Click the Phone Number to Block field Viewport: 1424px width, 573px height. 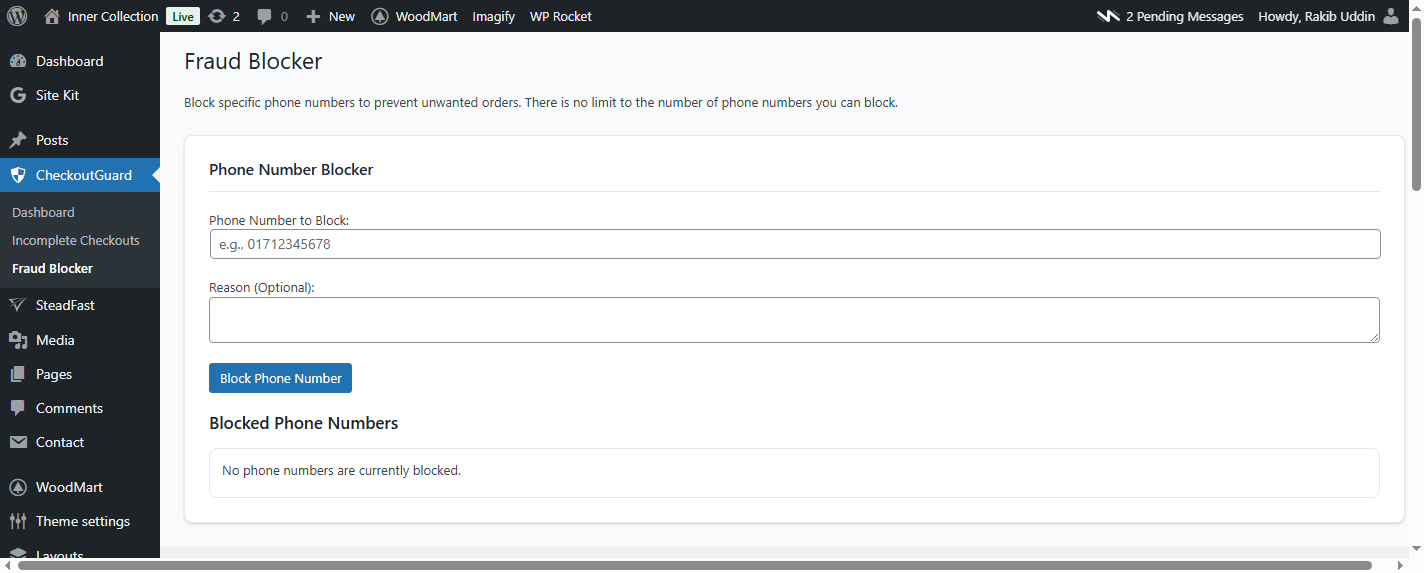click(794, 244)
